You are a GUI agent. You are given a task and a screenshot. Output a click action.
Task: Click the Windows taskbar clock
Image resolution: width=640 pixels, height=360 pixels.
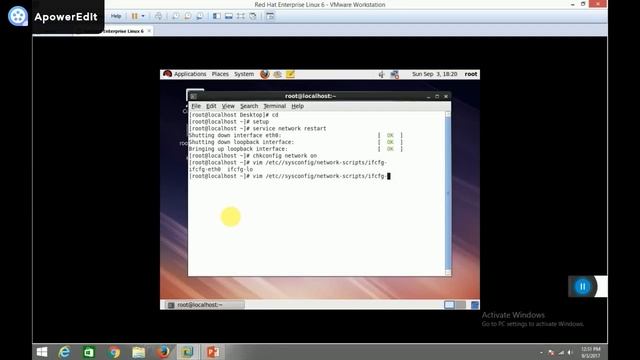(591, 352)
